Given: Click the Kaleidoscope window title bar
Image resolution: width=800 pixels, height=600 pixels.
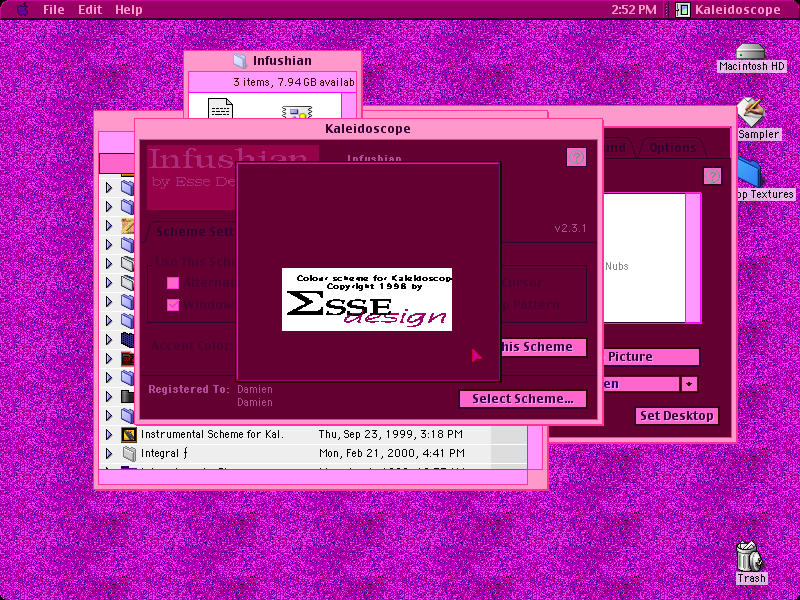Looking at the screenshot, I should (368, 129).
